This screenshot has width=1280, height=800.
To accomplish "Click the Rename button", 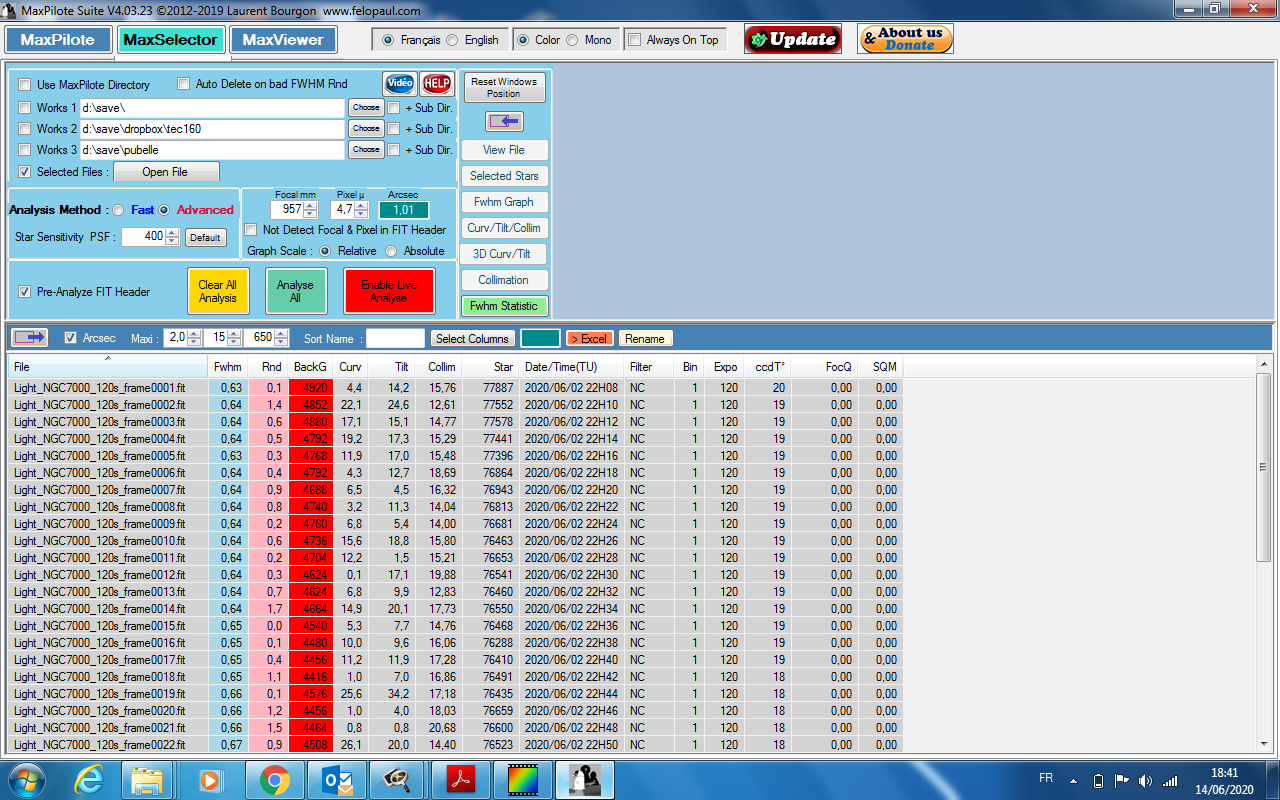I will click(645, 339).
